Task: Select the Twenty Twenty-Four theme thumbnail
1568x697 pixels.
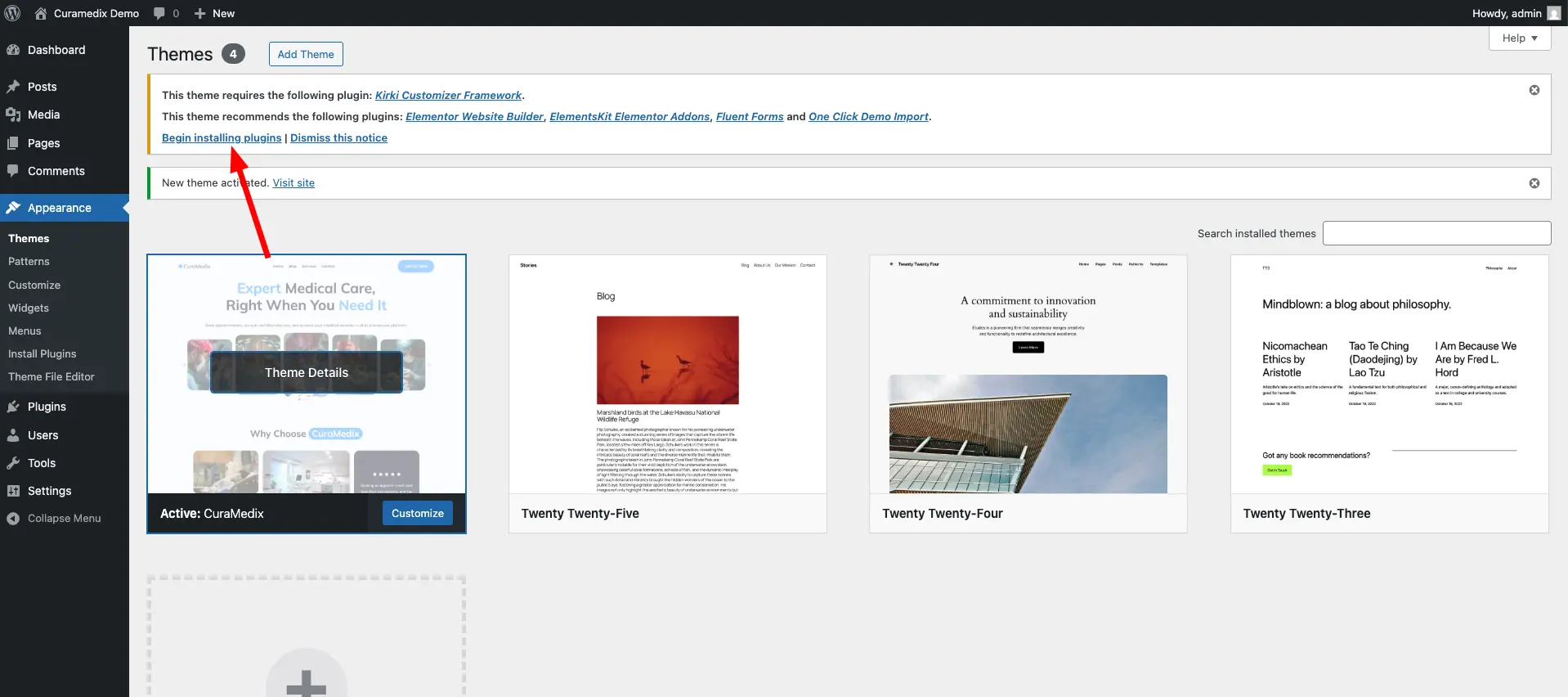Action: [x=1028, y=375]
